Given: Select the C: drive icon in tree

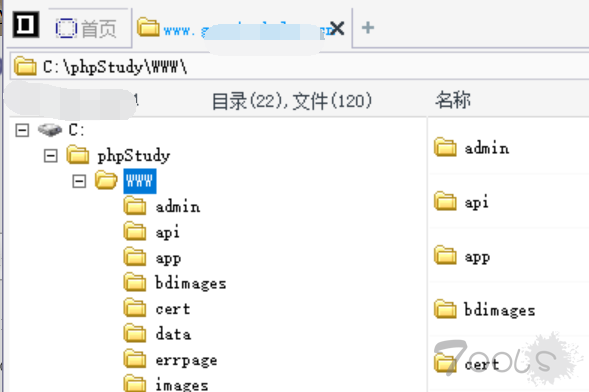Looking at the screenshot, I should tap(50, 130).
